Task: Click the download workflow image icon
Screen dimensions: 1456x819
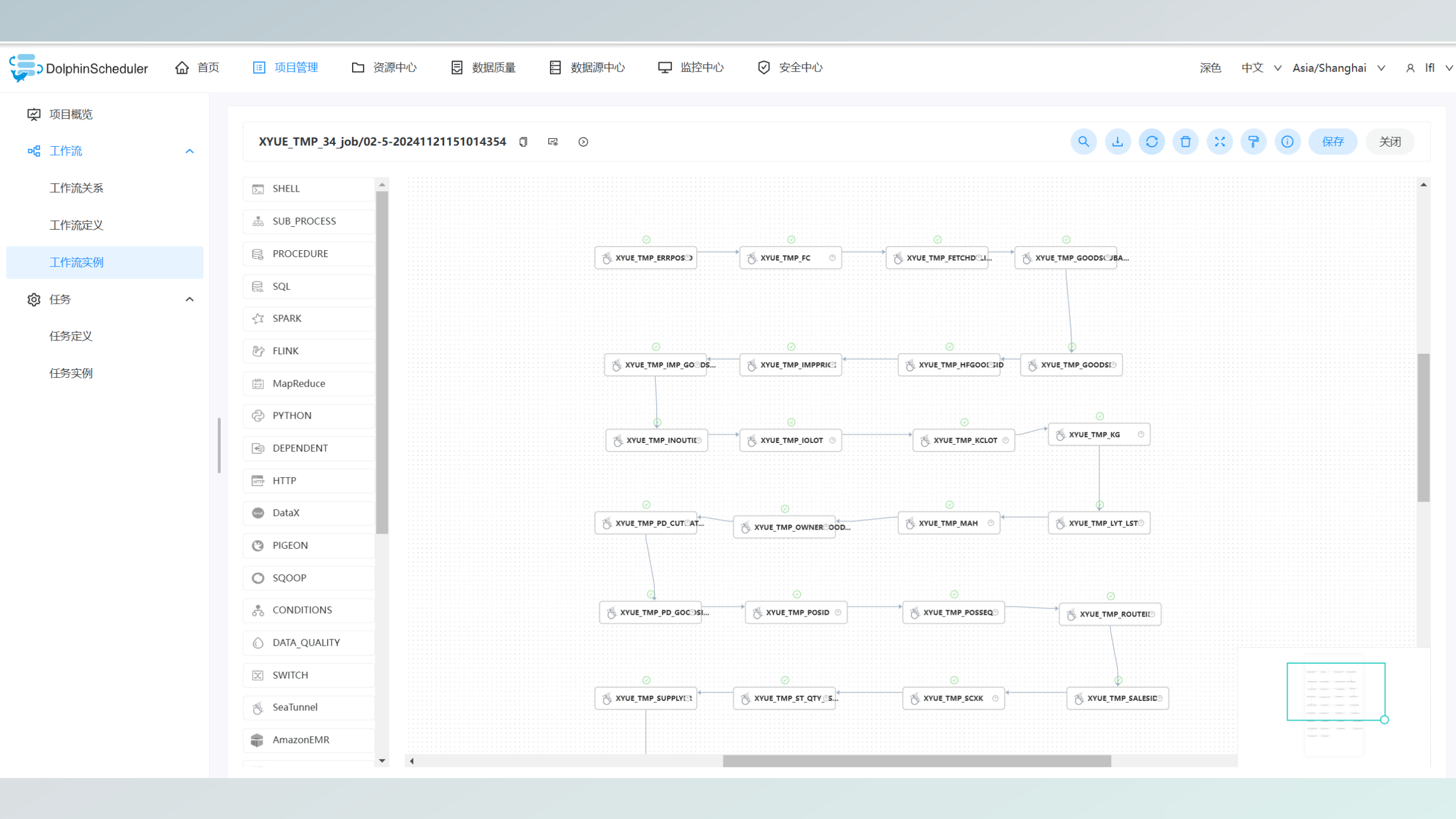Action: coord(1118,142)
